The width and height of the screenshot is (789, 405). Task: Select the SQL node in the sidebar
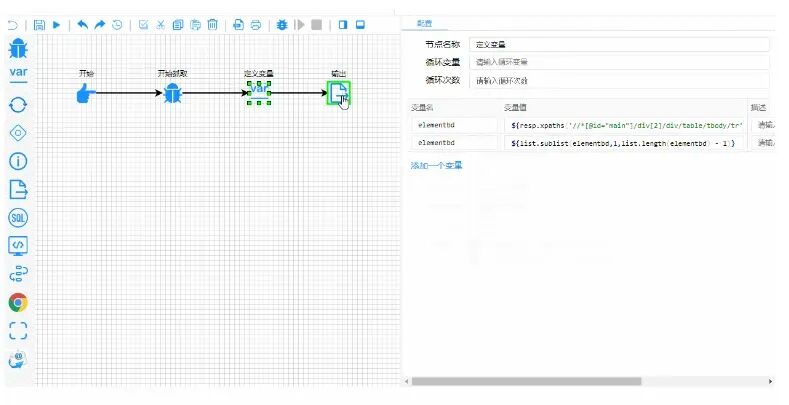[x=18, y=217]
